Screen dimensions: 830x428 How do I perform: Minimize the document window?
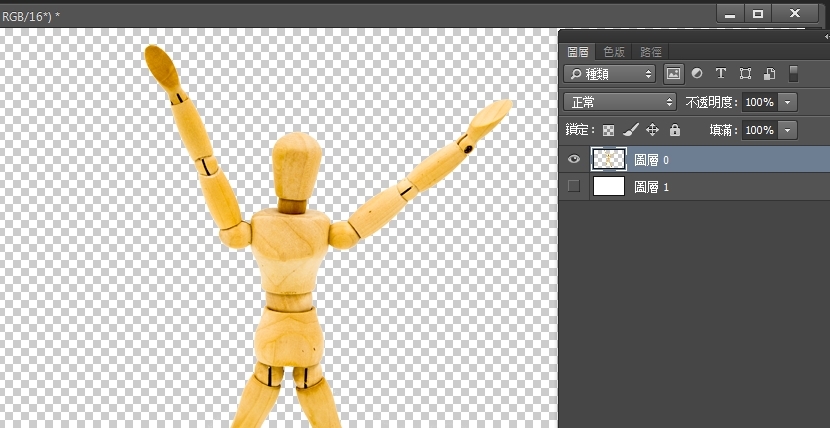[x=730, y=14]
